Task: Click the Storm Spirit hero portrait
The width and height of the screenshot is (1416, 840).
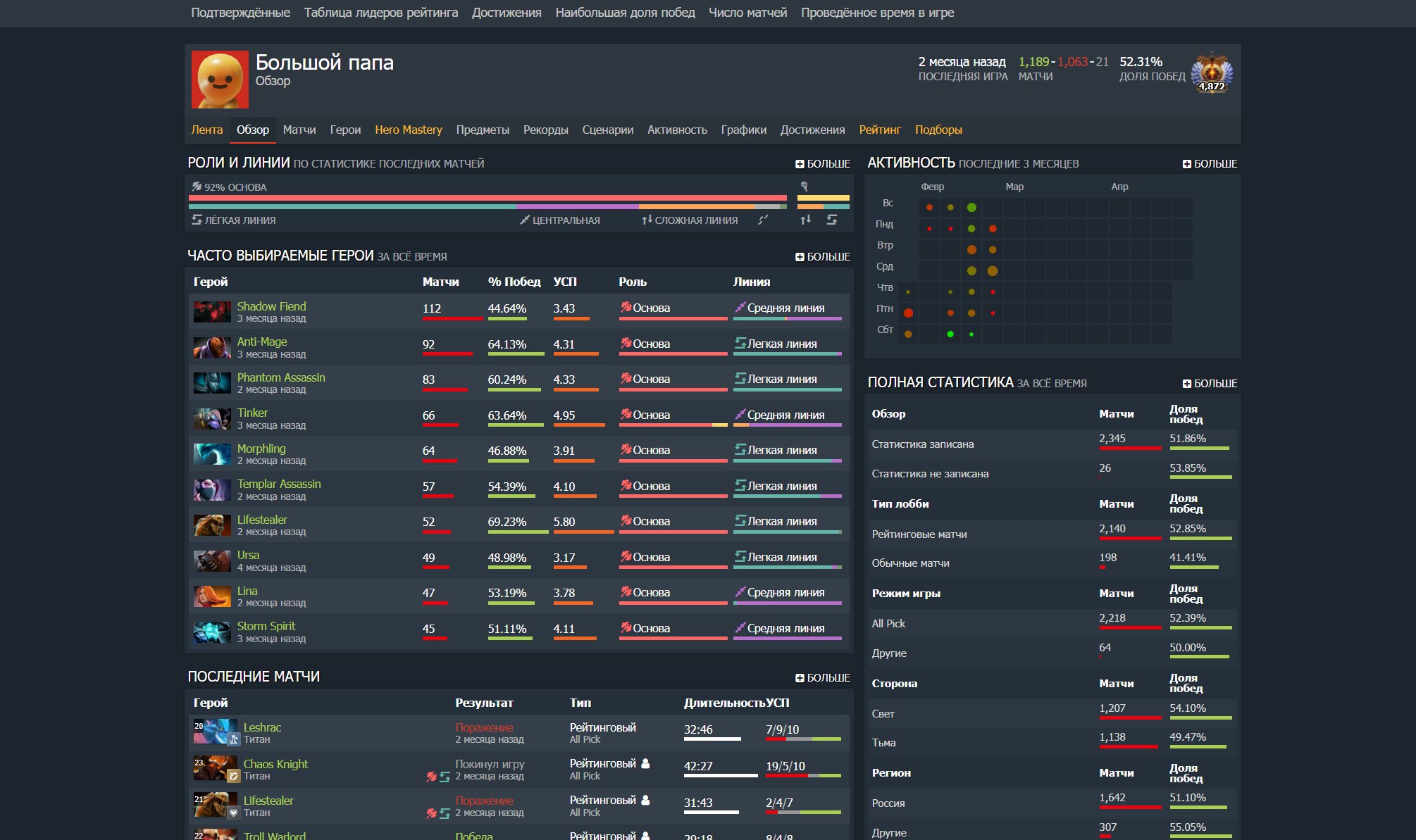Action: tap(212, 632)
